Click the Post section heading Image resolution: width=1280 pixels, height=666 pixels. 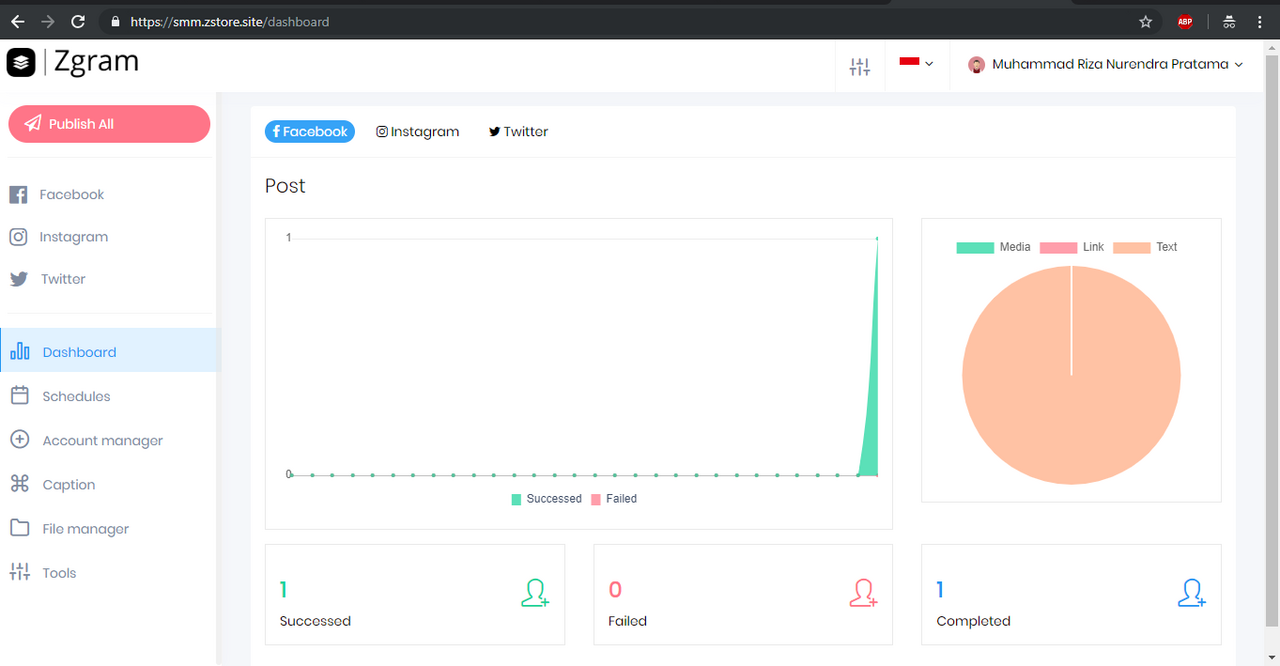(x=285, y=186)
